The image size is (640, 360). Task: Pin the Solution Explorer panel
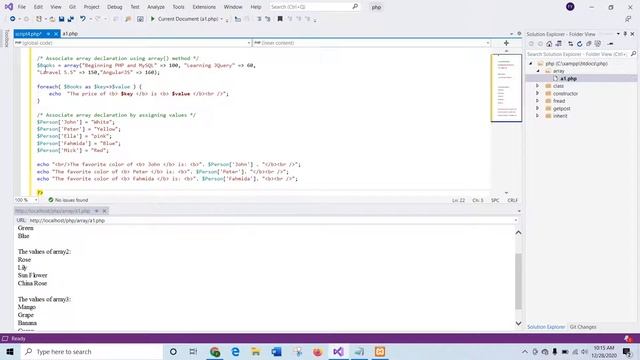[625, 34]
